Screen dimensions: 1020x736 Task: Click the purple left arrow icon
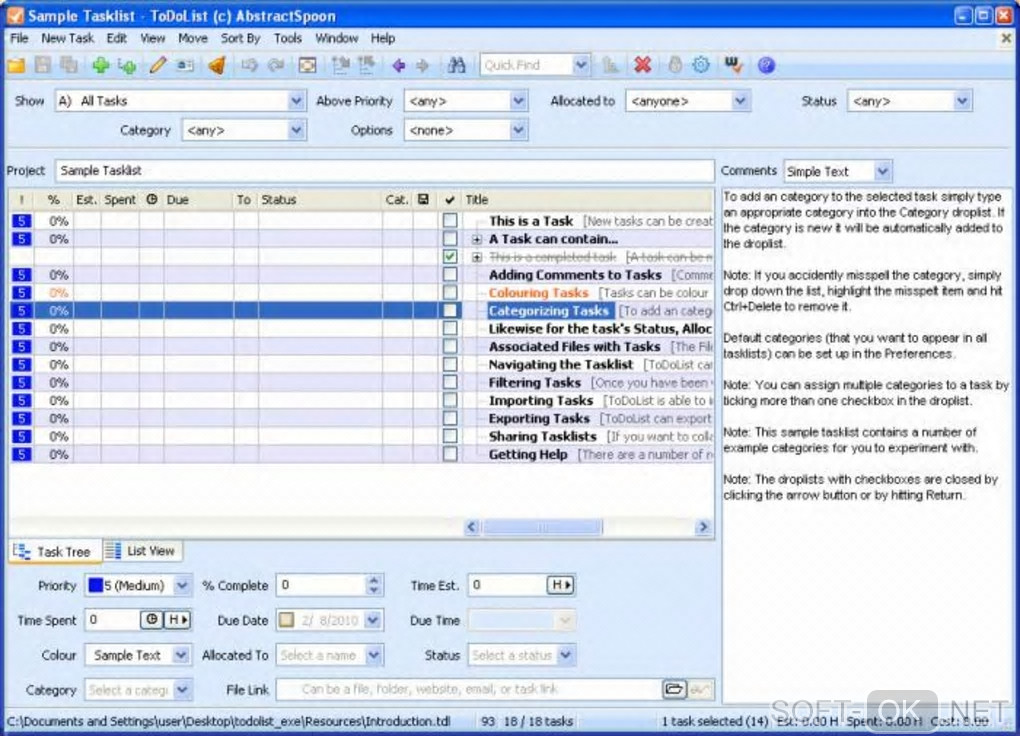[399, 65]
